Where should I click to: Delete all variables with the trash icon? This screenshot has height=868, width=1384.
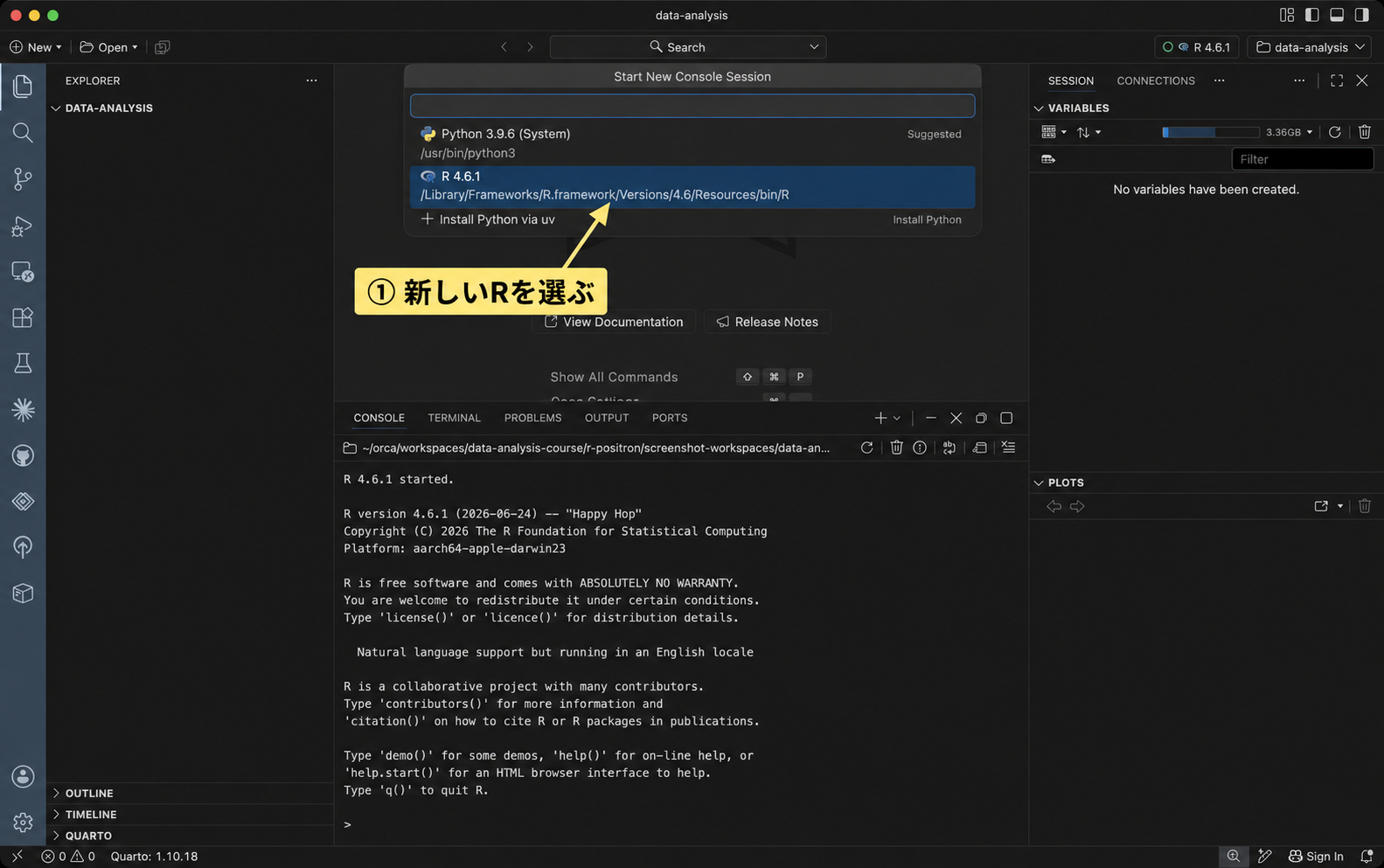click(x=1365, y=132)
